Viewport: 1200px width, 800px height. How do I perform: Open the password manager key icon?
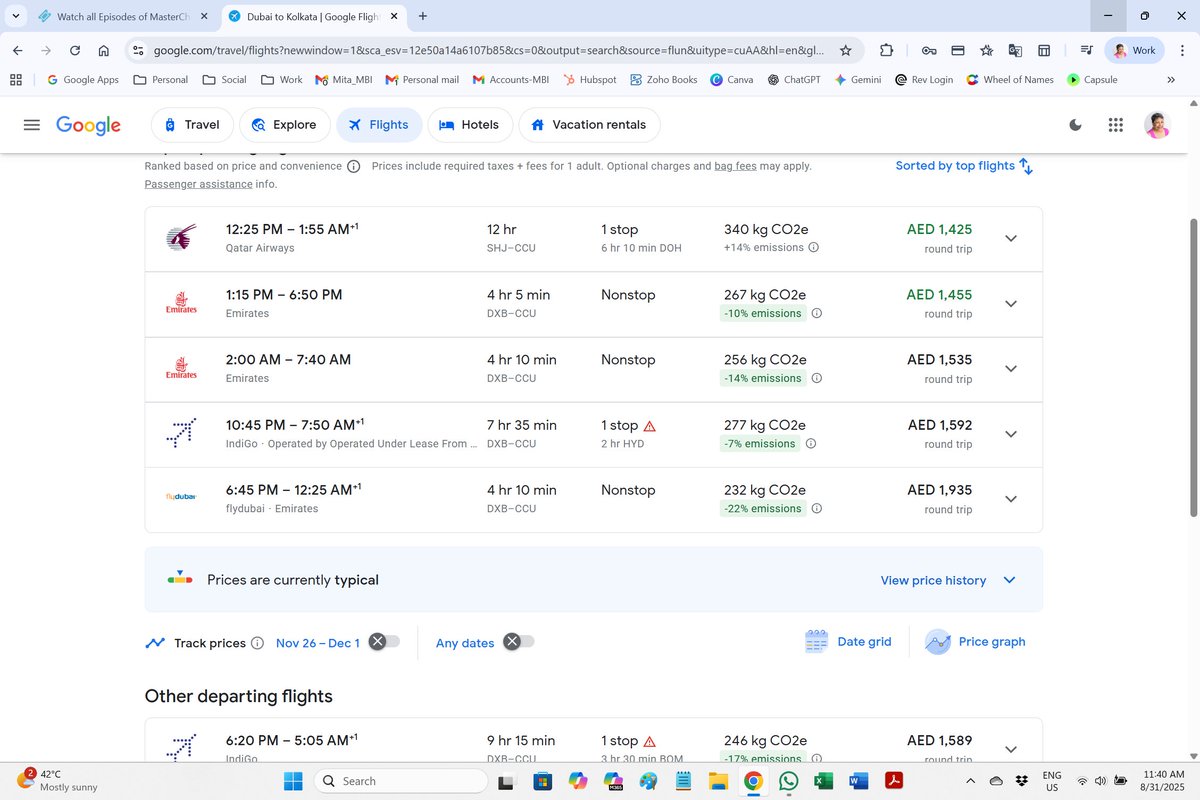(x=929, y=50)
